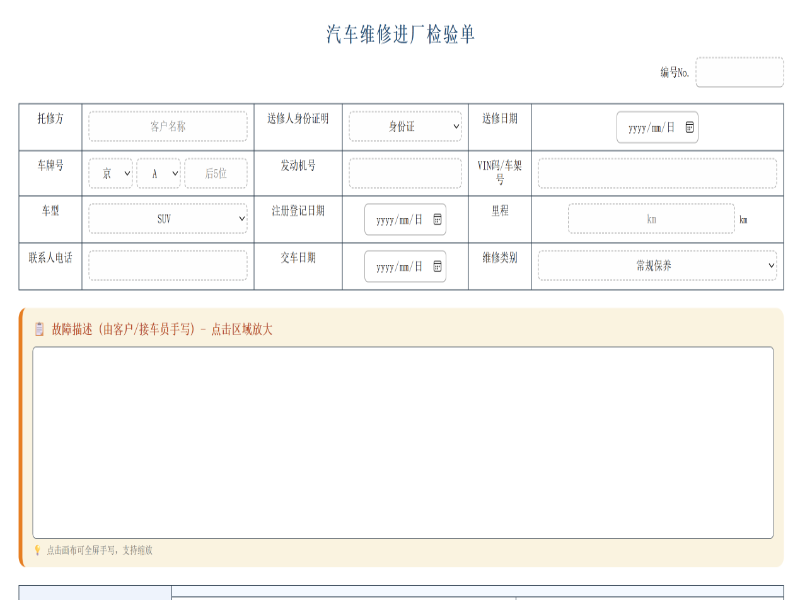The height and width of the screenshot is (600, 800).
Task: Click the lightbulb tip icon
Action: pos(37,550)
